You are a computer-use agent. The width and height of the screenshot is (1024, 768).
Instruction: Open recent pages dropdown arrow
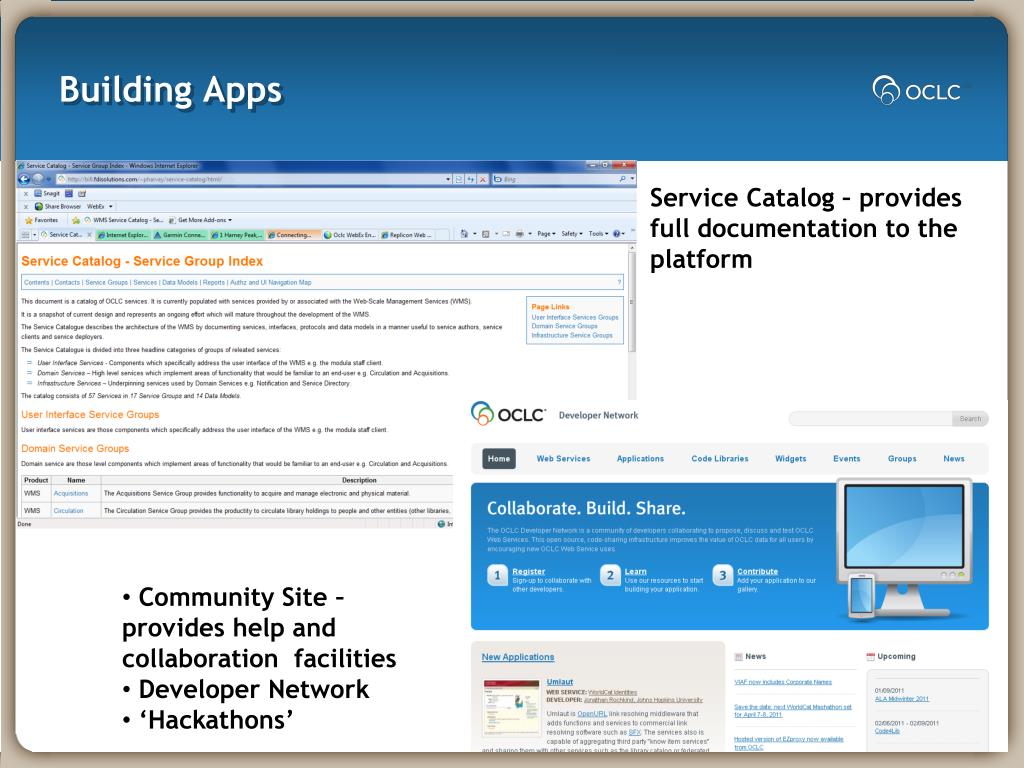pos(48,179)
